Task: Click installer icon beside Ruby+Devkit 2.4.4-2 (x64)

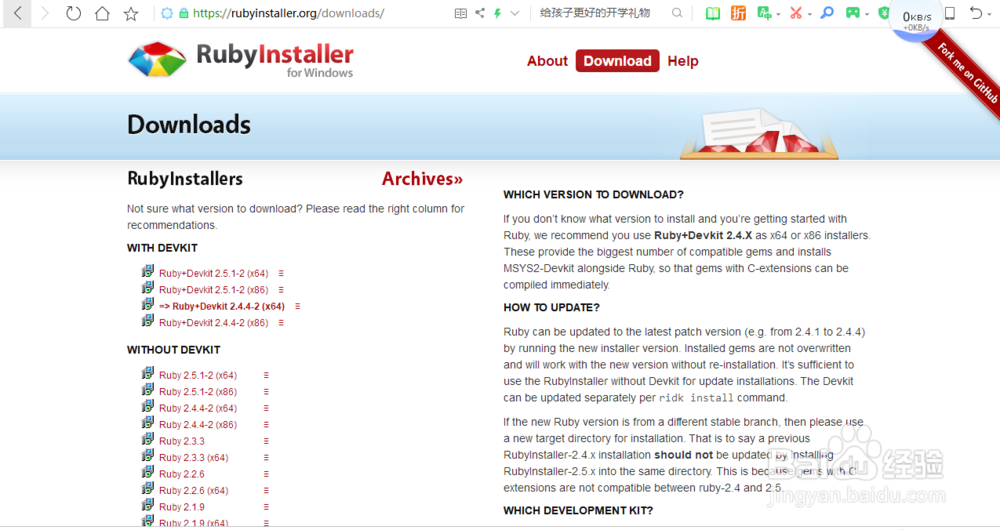Action: pos(148,305)
